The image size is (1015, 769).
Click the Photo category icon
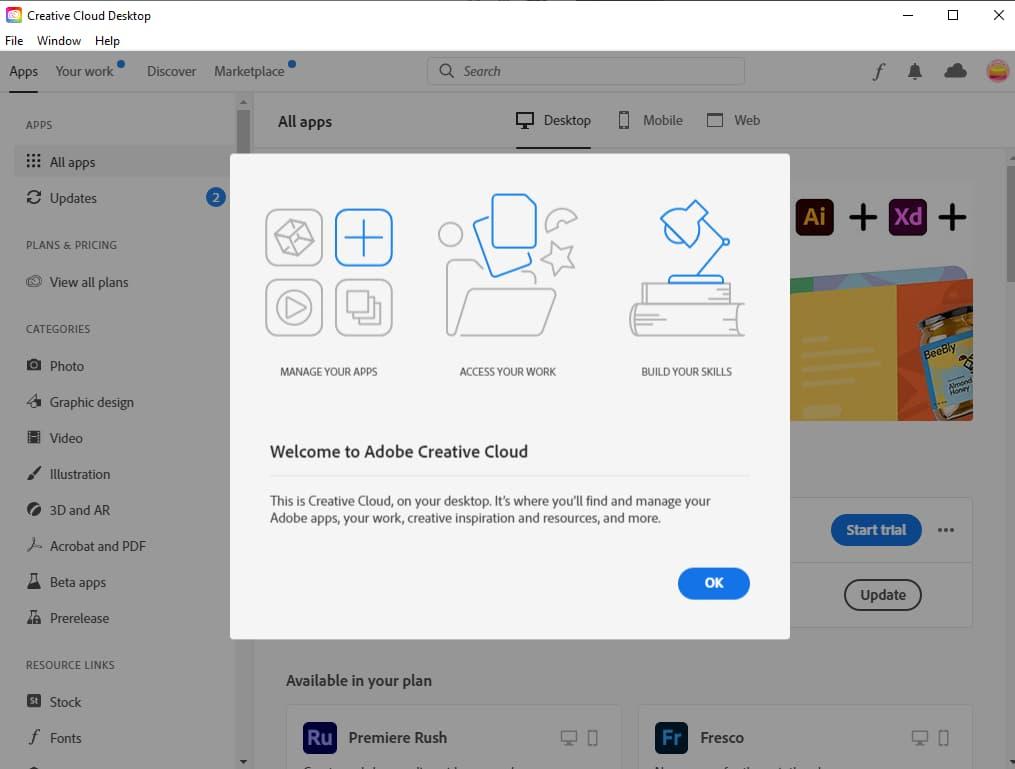35,366
